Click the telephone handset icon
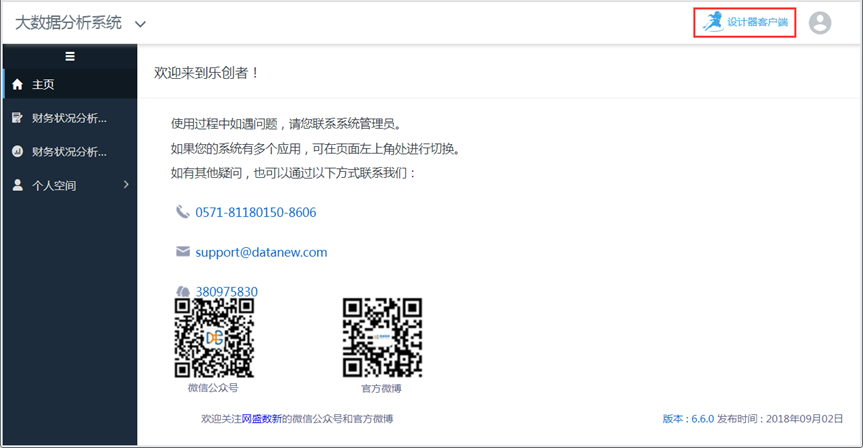Screen dimensions: 863x448 pos(182,212)
